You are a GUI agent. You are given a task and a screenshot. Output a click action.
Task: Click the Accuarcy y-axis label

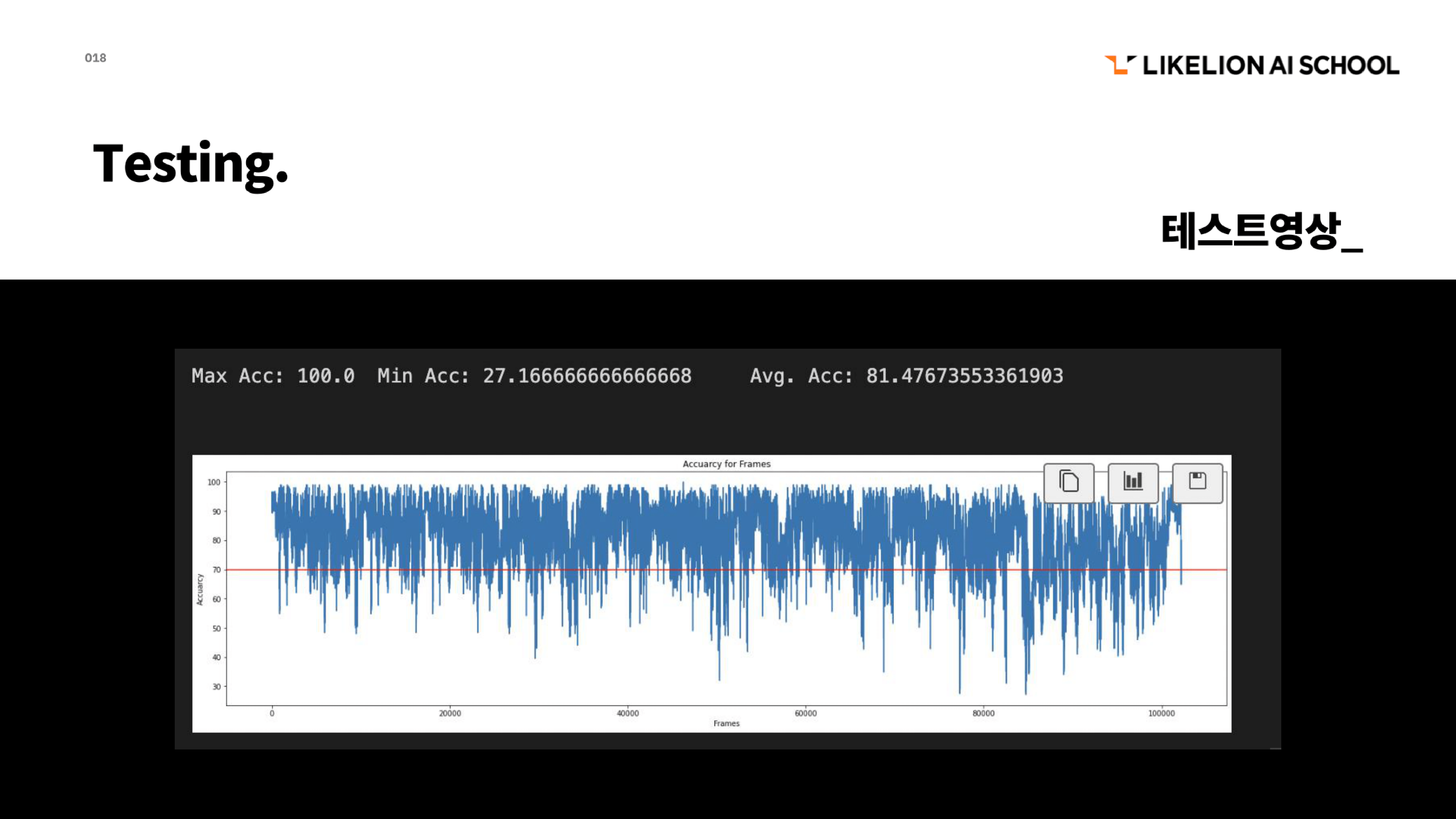click(x=199, y=590)
